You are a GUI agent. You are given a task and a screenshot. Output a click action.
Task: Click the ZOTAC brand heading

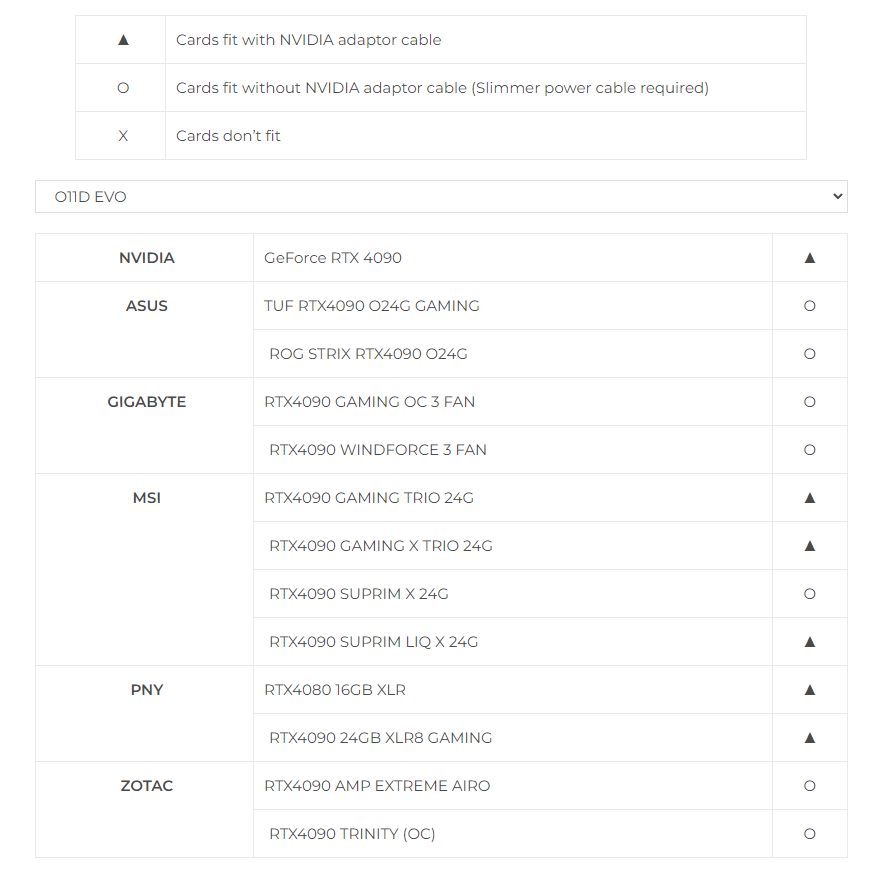point(146,786)
